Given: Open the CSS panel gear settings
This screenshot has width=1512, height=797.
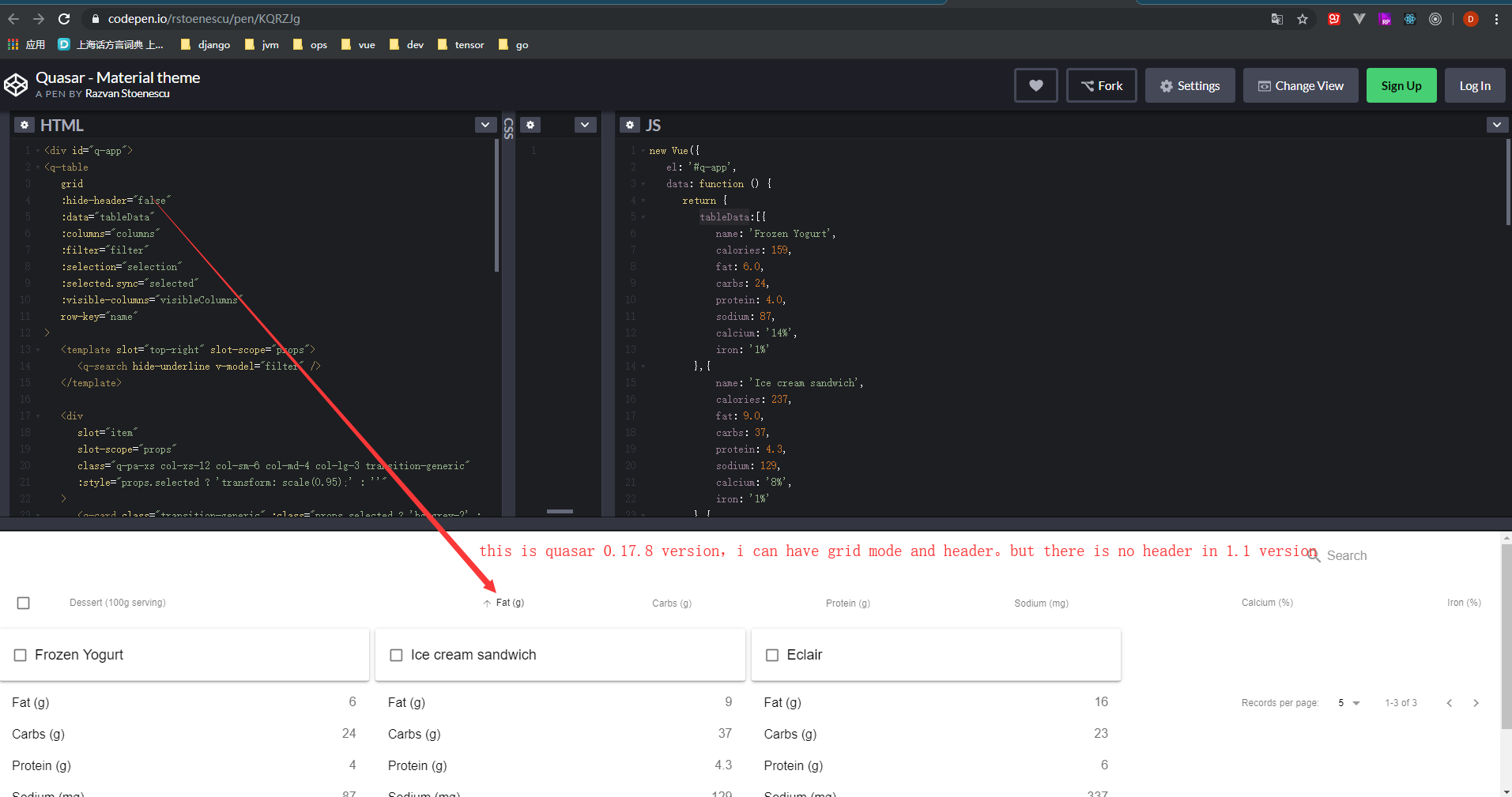Looking at the screenshot, I should 530,125.
